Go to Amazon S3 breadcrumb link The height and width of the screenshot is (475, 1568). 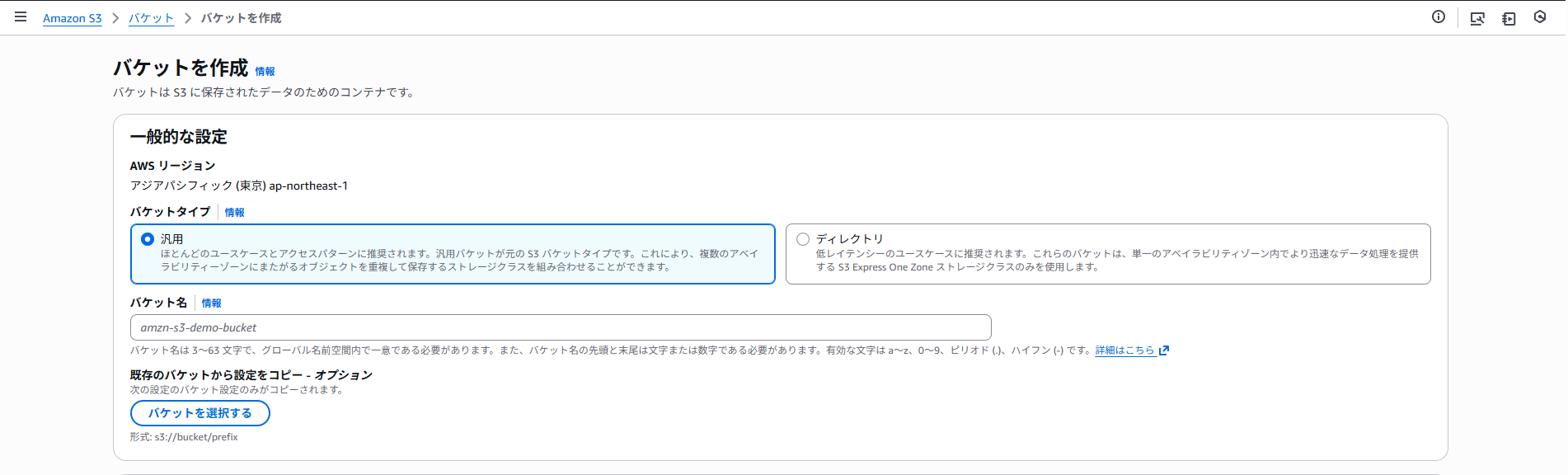point(73,18)
